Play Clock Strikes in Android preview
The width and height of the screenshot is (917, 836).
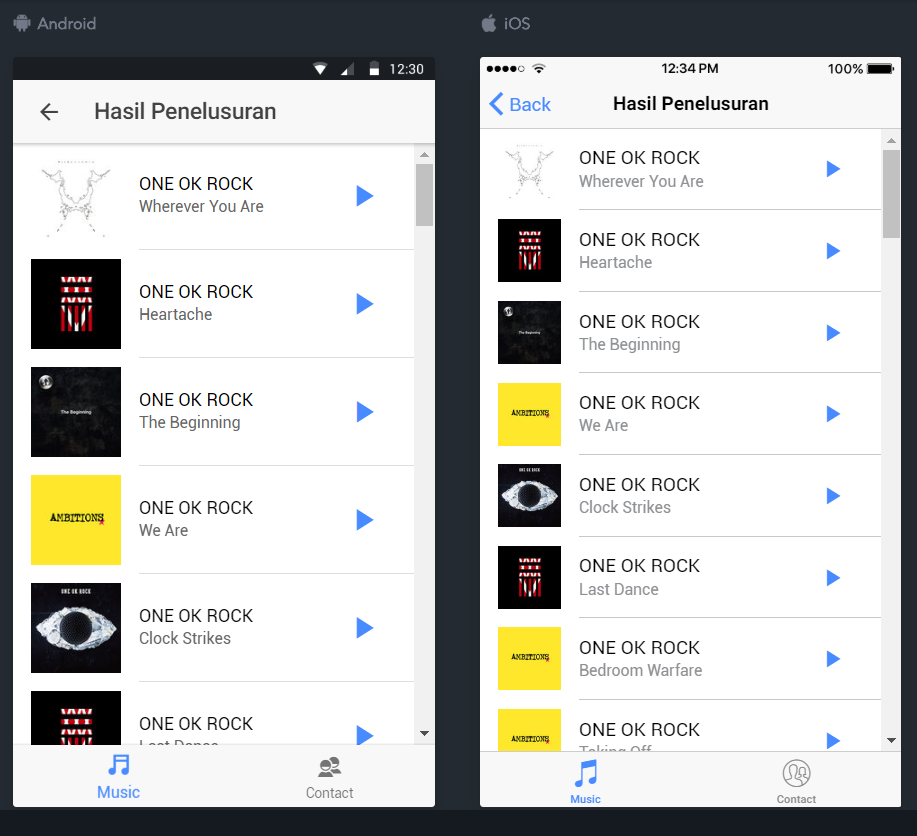365,628
